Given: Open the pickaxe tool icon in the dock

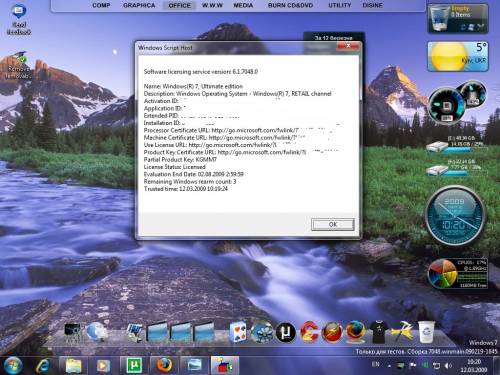Looking at the screenshot, I should 402,332.
